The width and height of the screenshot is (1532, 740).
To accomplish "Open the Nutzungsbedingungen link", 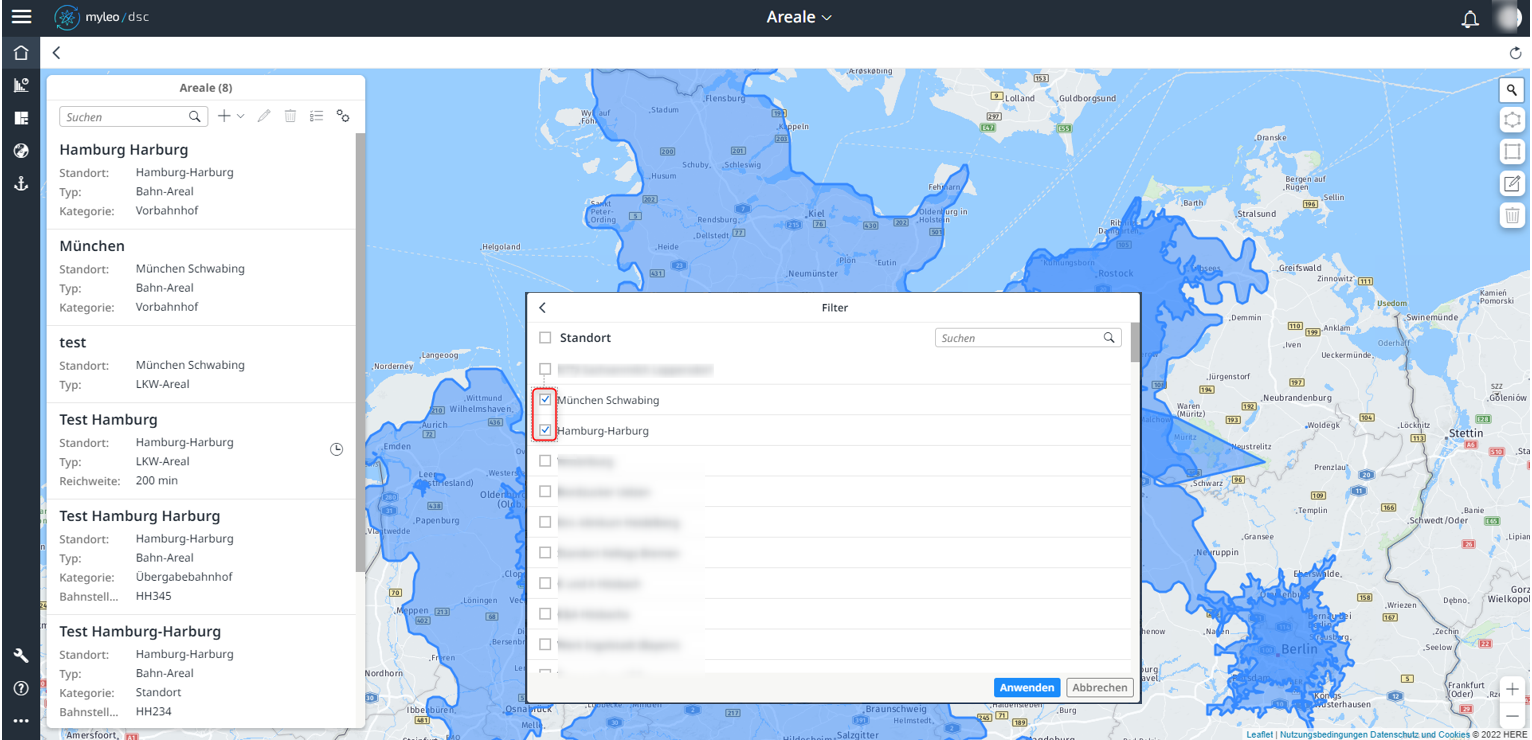I will pyautogui.click(x=1324, y=735).
